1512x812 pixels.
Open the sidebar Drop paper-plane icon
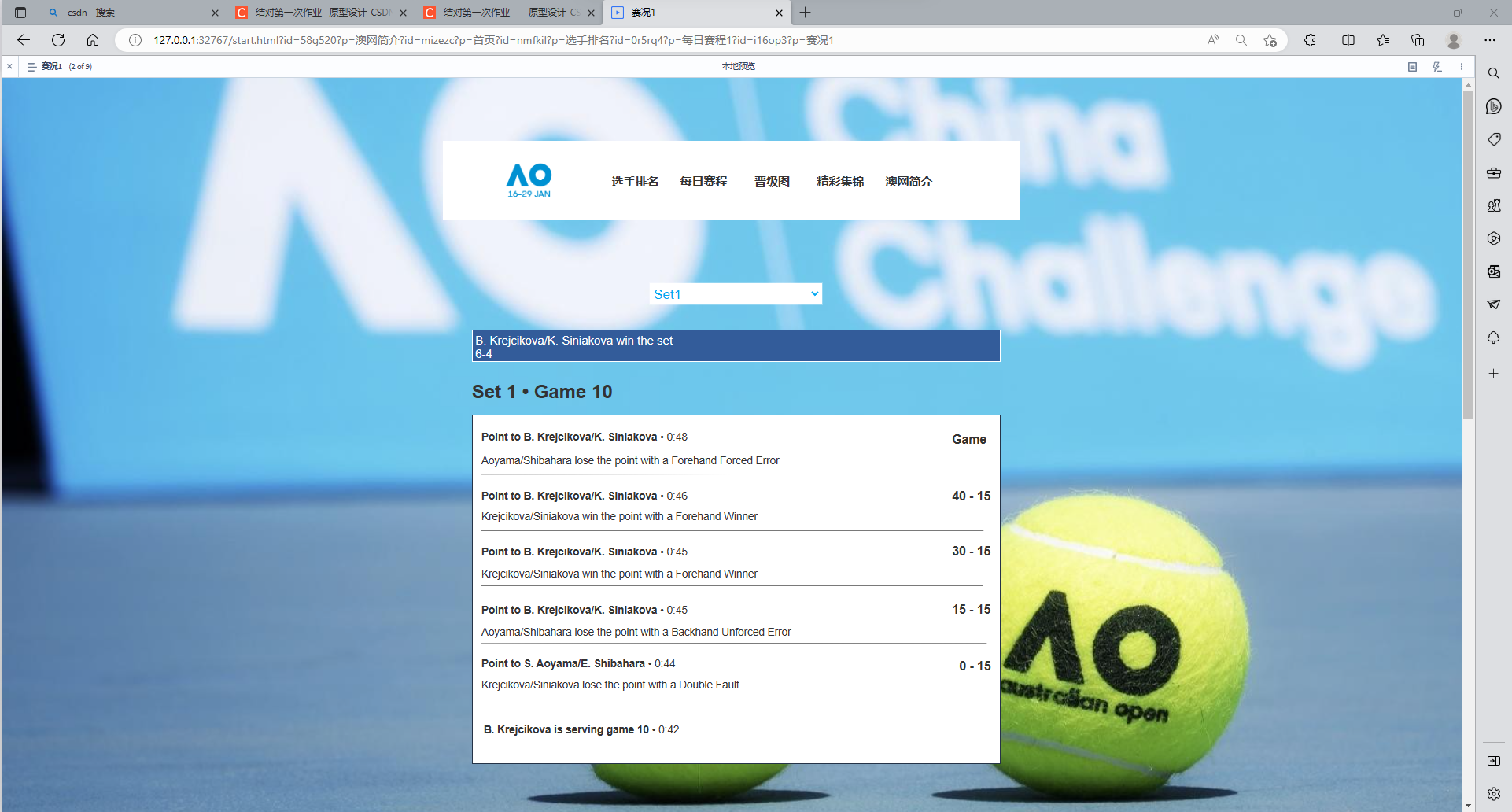[1494, 304]
